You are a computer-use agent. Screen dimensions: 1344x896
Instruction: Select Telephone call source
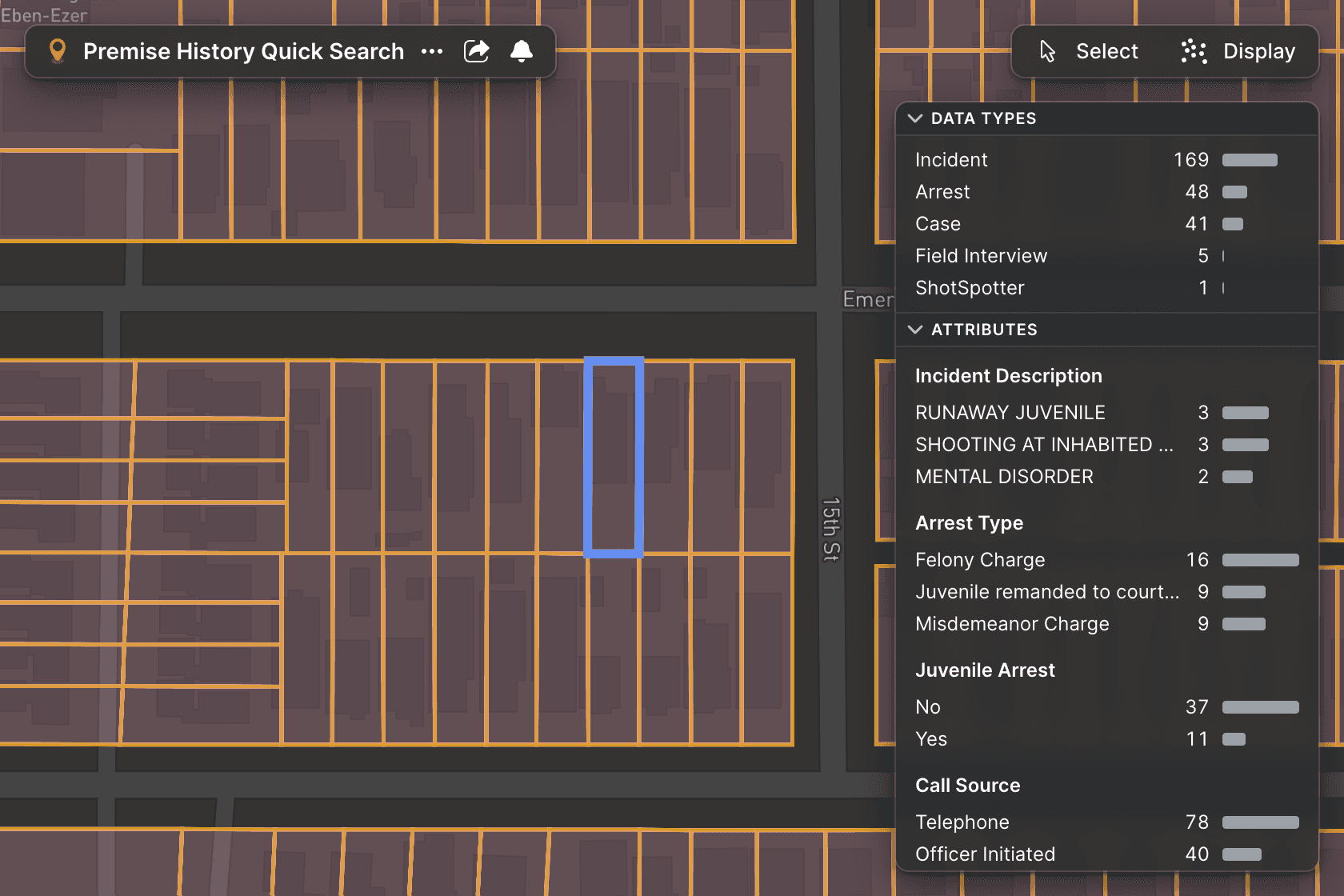[962, 822]
